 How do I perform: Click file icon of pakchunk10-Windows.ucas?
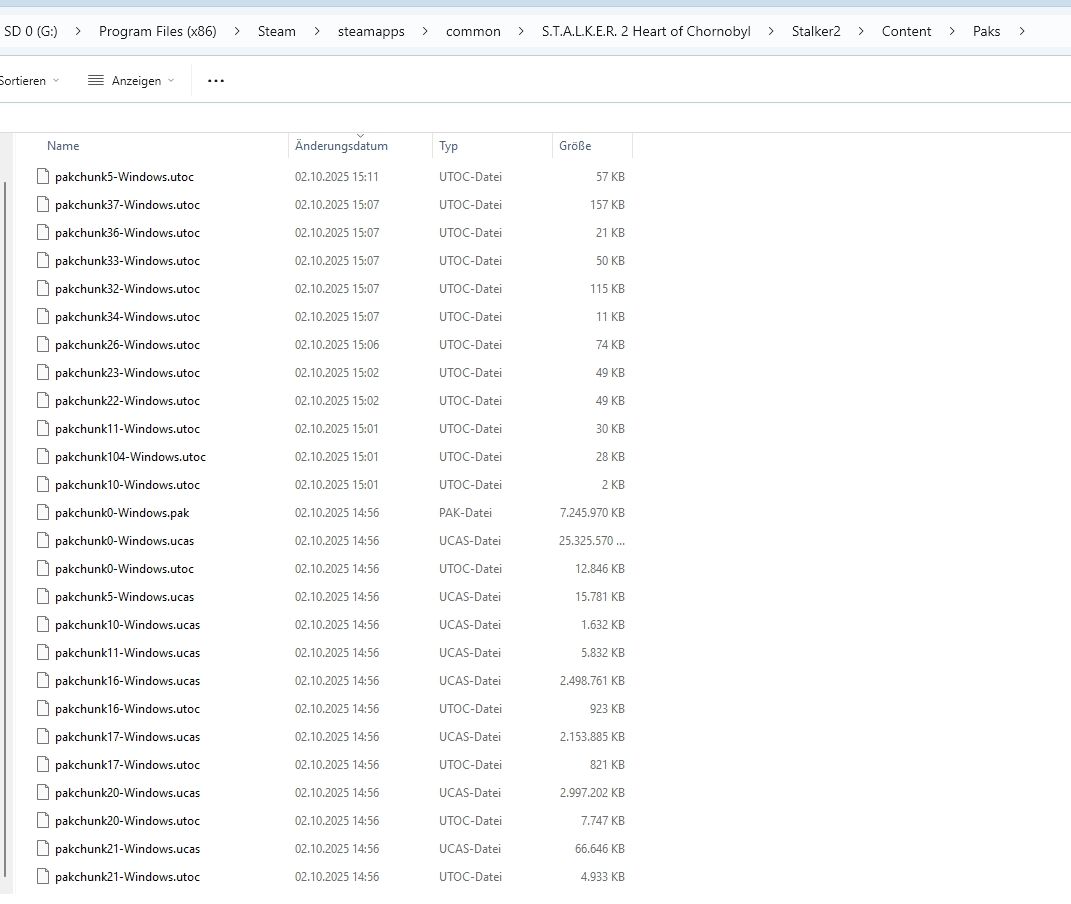43,624
